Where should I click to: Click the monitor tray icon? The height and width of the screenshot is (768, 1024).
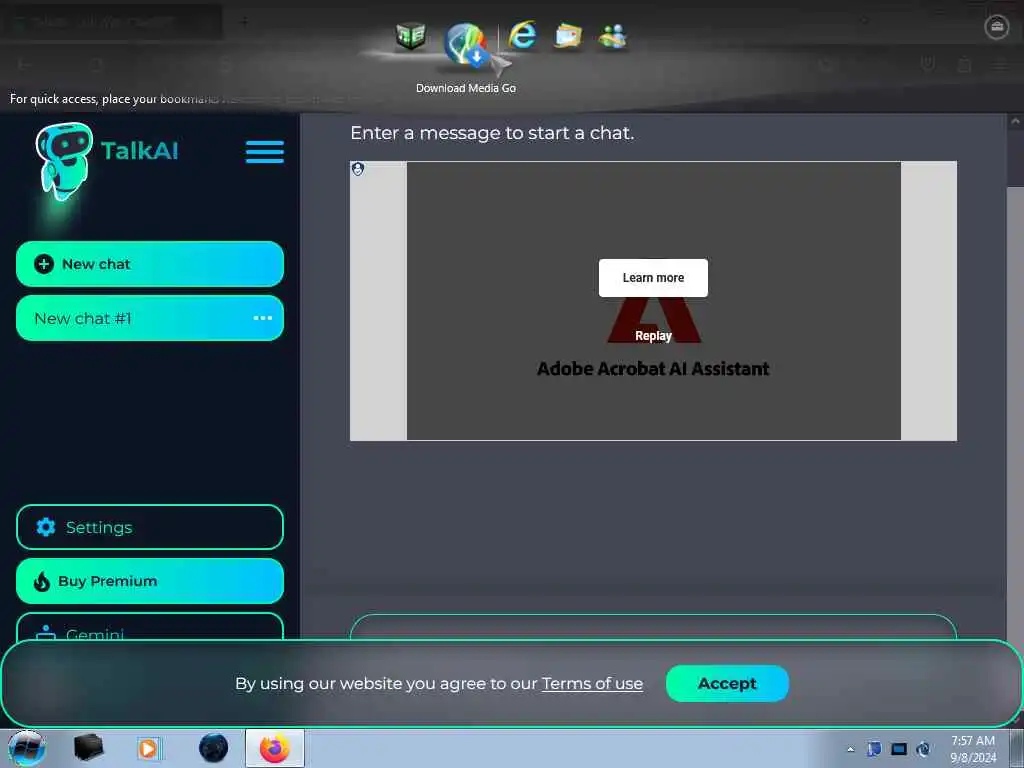pos(899,749)
